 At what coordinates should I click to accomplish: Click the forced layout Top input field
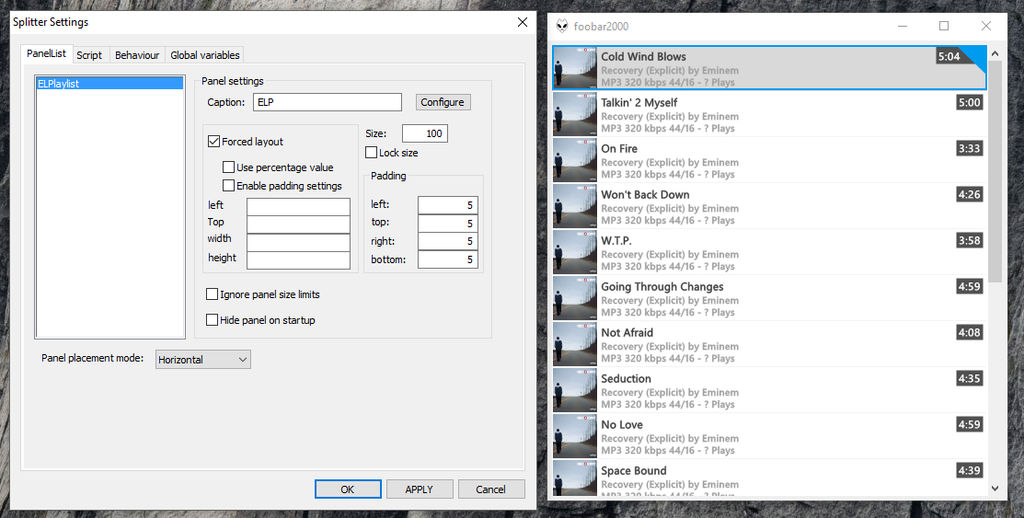(298, 224)
